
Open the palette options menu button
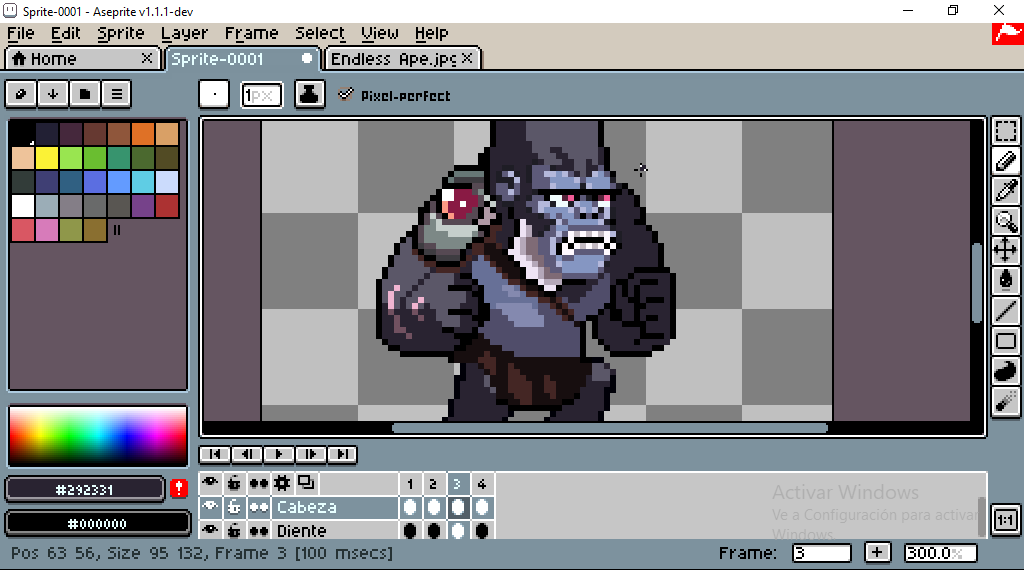(117, 94)
